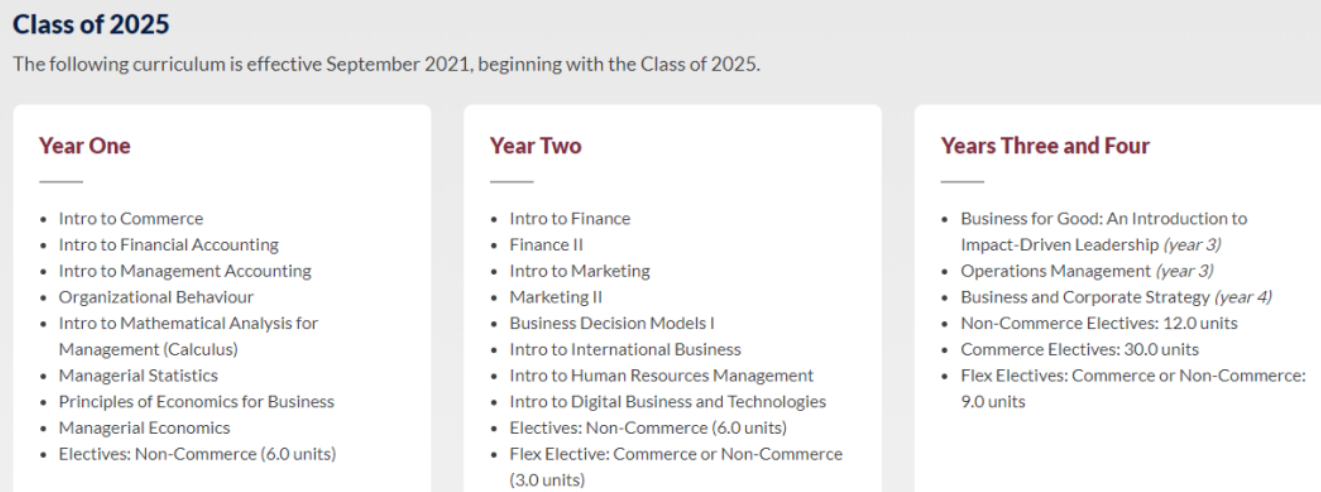Screen dimensions: 1321x492
Task: Select the Year One card heading
Action: [x=84, y=146]
